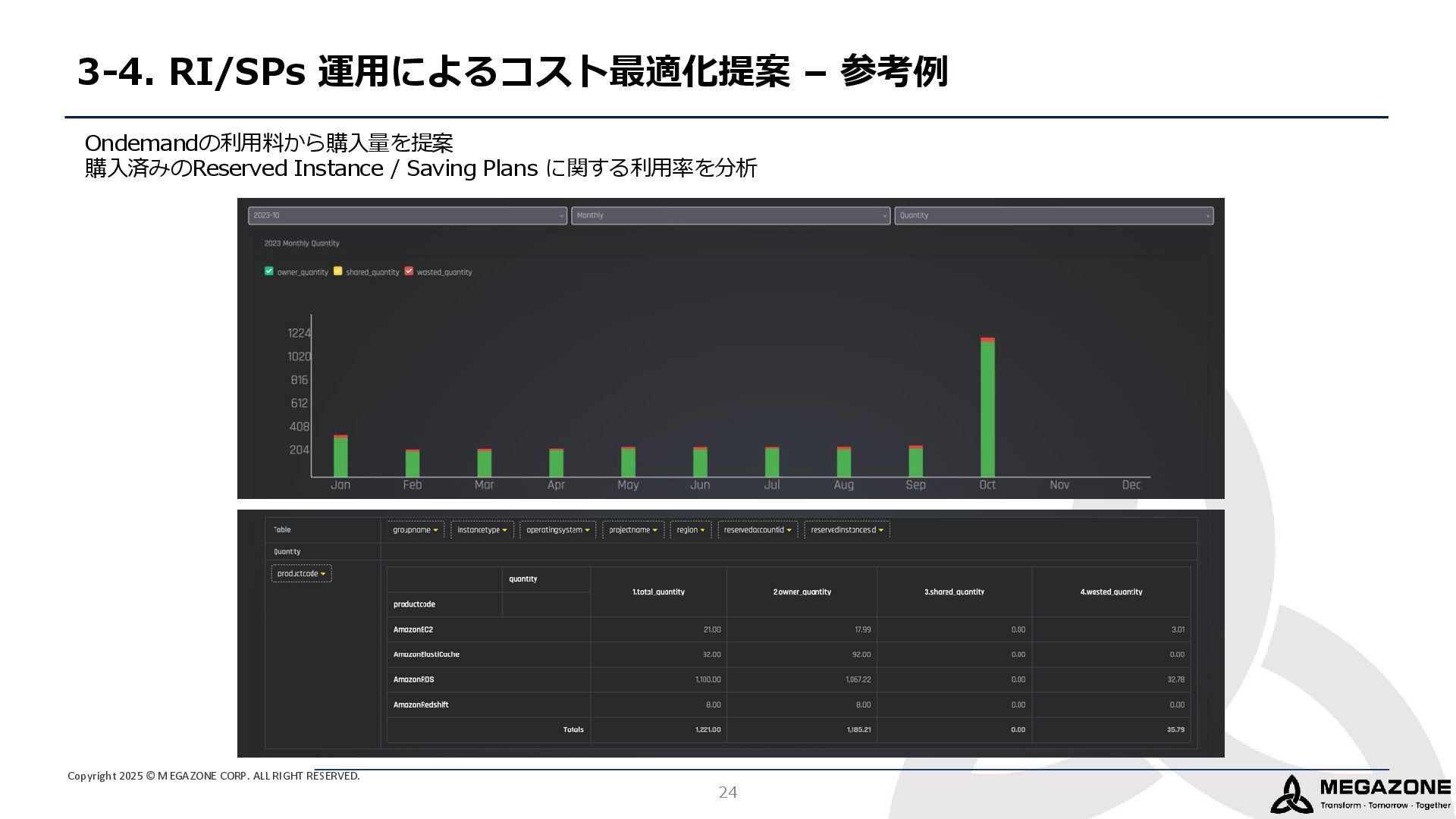
Task: Expand the reservedaccountid filter chip
Action: (x=757, y=530)
